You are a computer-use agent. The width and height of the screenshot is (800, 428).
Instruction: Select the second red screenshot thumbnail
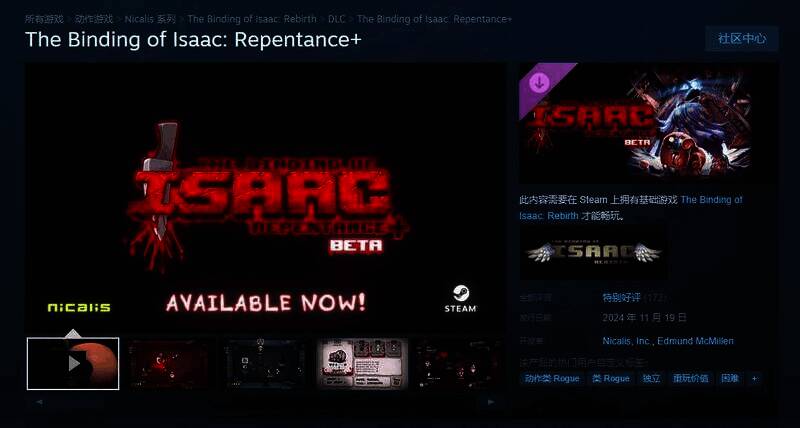(169, 363)
